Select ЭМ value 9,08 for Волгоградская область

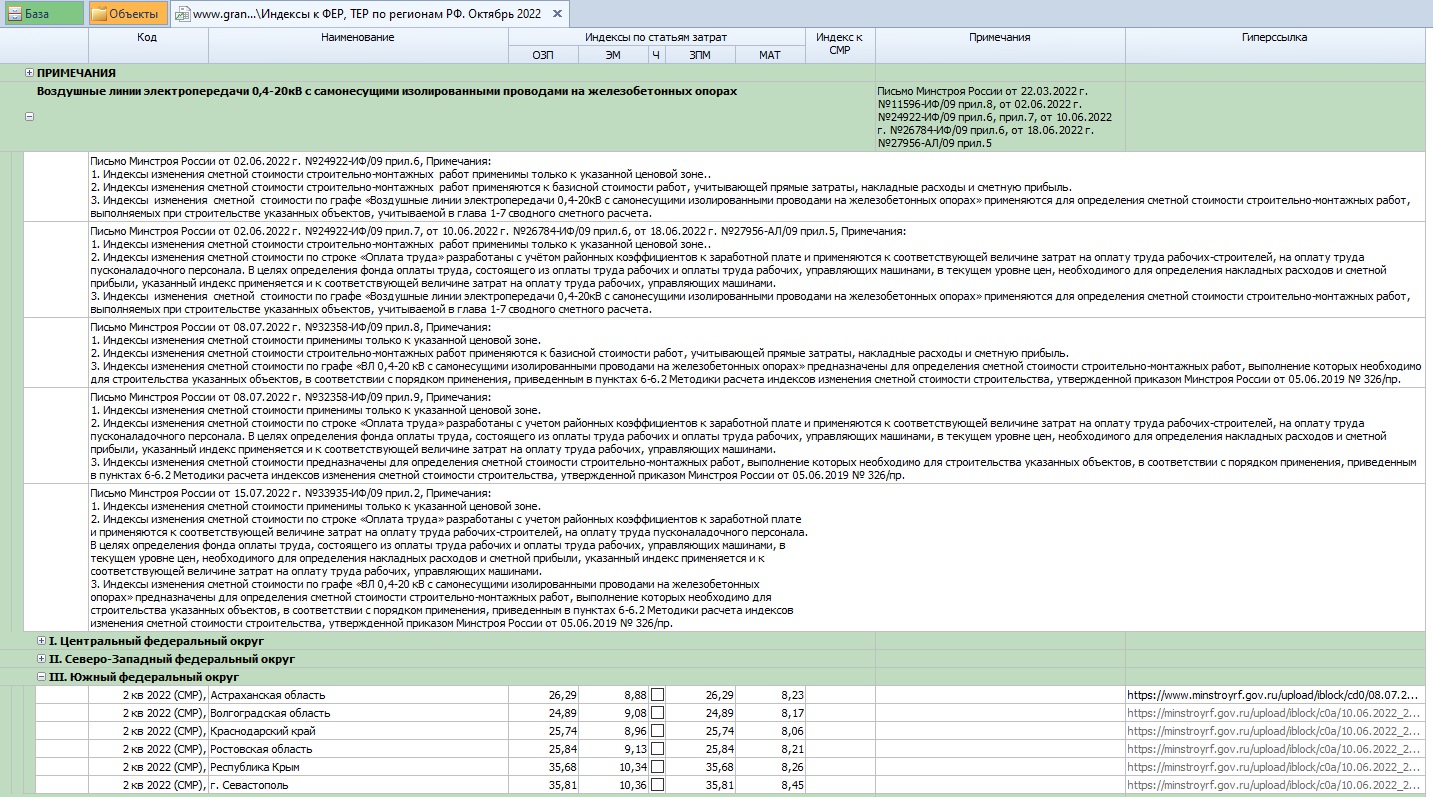tap(613, 713)
